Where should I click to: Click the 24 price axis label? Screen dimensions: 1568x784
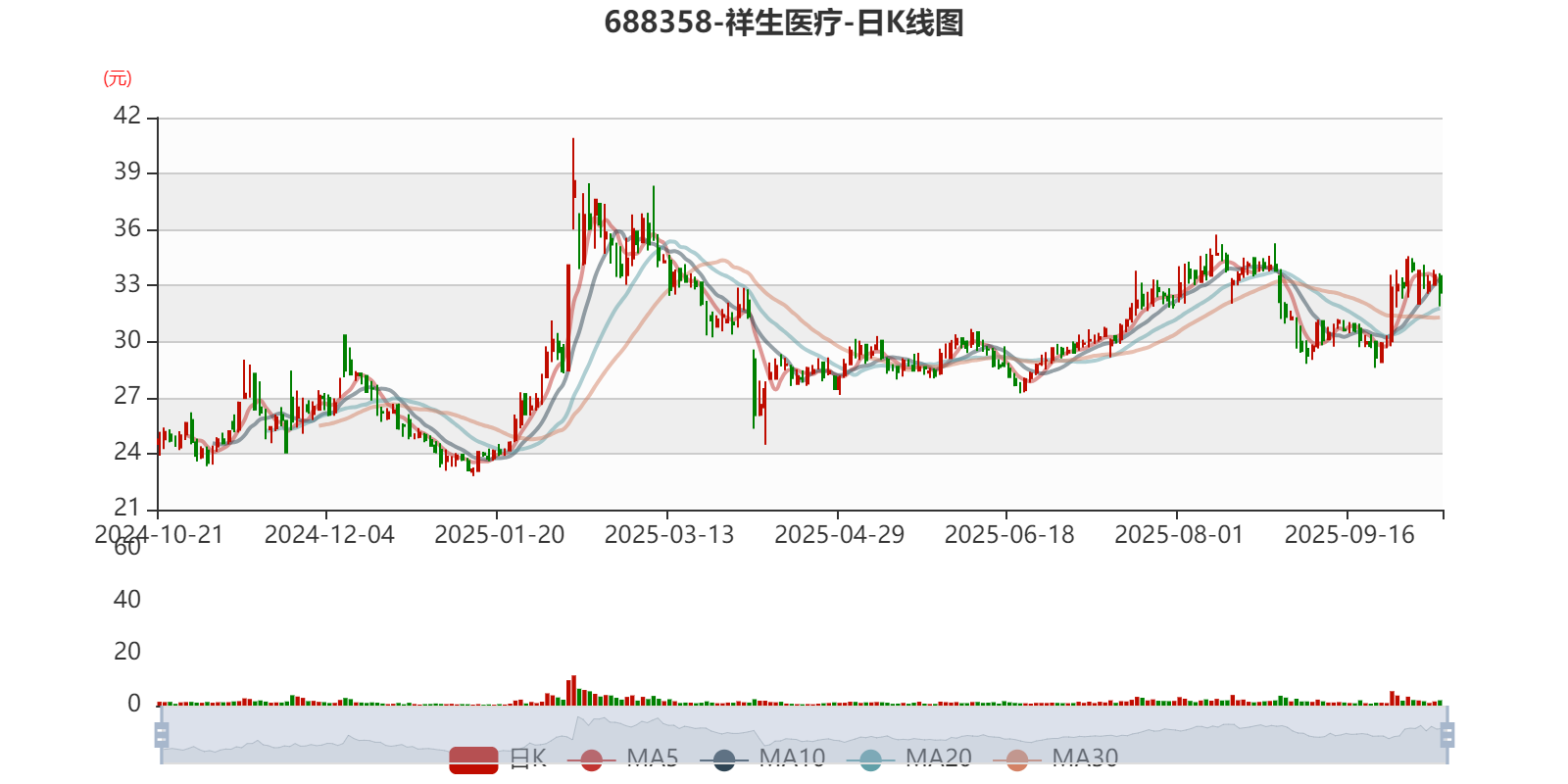[x=127, y=452]
